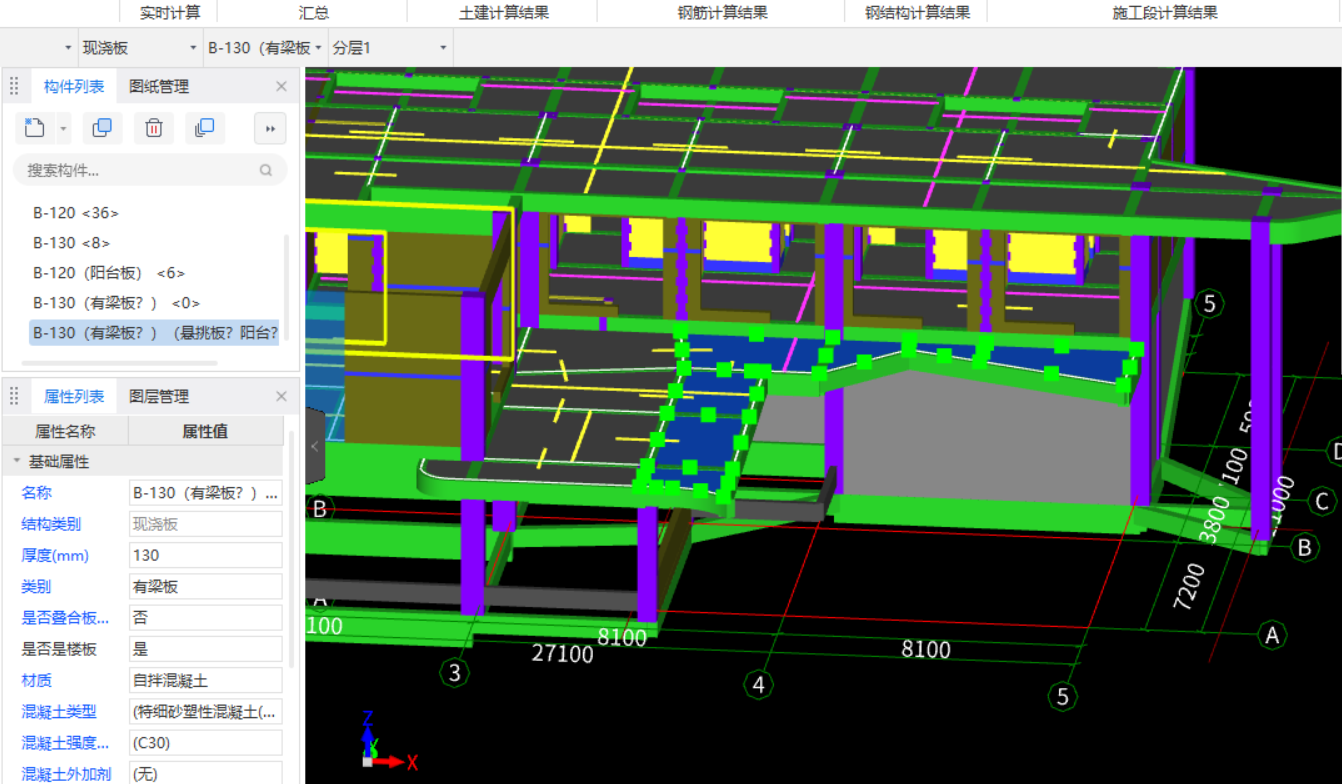Viewport: 1342px width, 784px height.
Task: Click the 混凝土类型 property label
Action: pyautogui.click(x=59, y=712)
